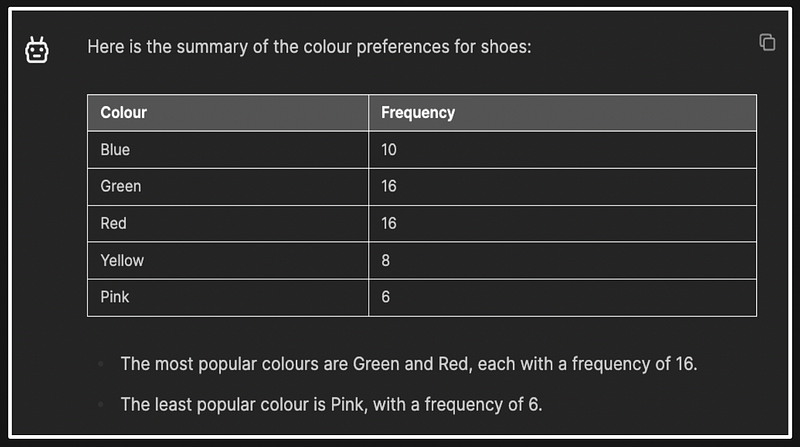This screenshot has height=447, width=800.
Task: Click "each with a frequency of 16" text
Action: click(x=587, y=364)
